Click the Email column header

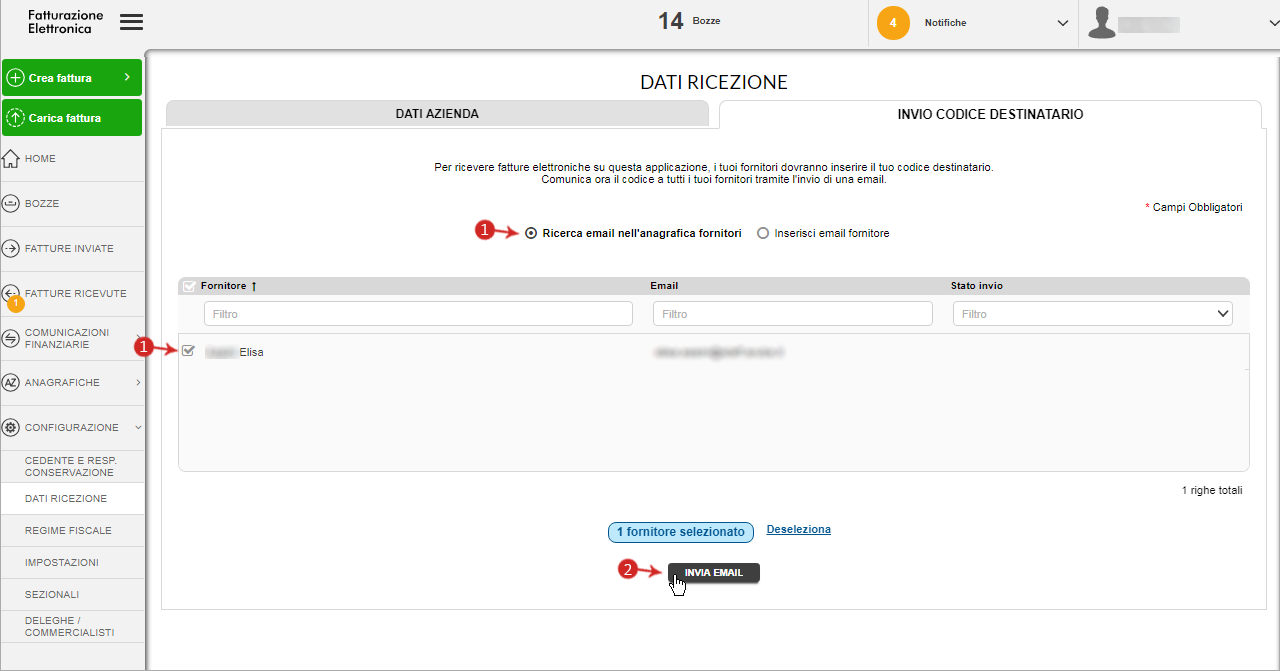click(664, 286)
